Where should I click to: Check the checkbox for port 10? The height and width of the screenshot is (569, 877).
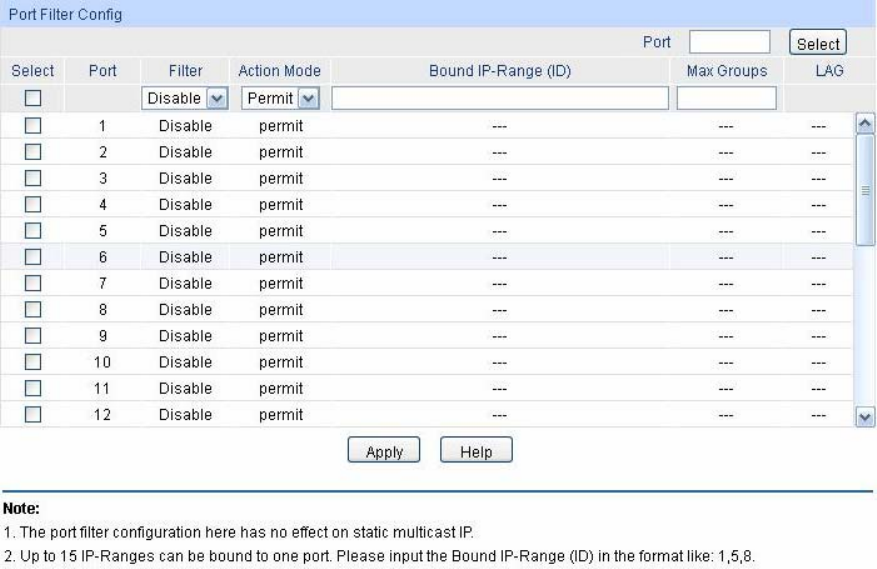click(32, 362)
